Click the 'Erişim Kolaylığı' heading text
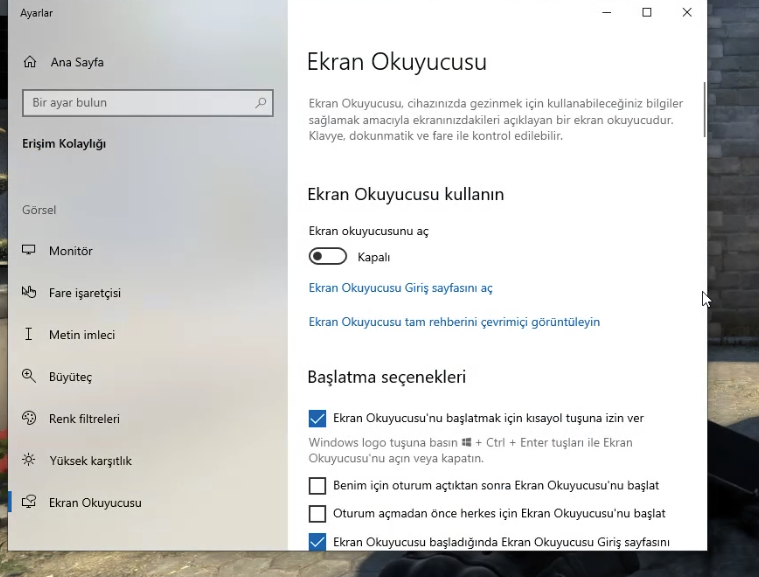The image size is (759, 577). (64, 144)
